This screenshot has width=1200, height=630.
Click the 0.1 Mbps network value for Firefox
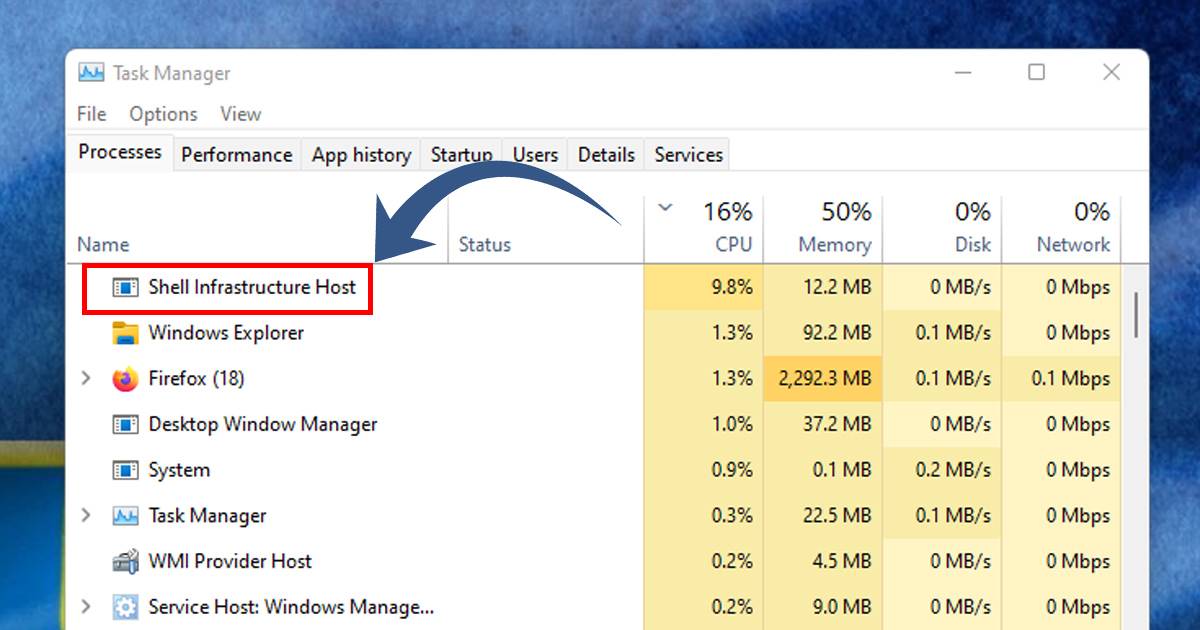tap(1070, 378)
